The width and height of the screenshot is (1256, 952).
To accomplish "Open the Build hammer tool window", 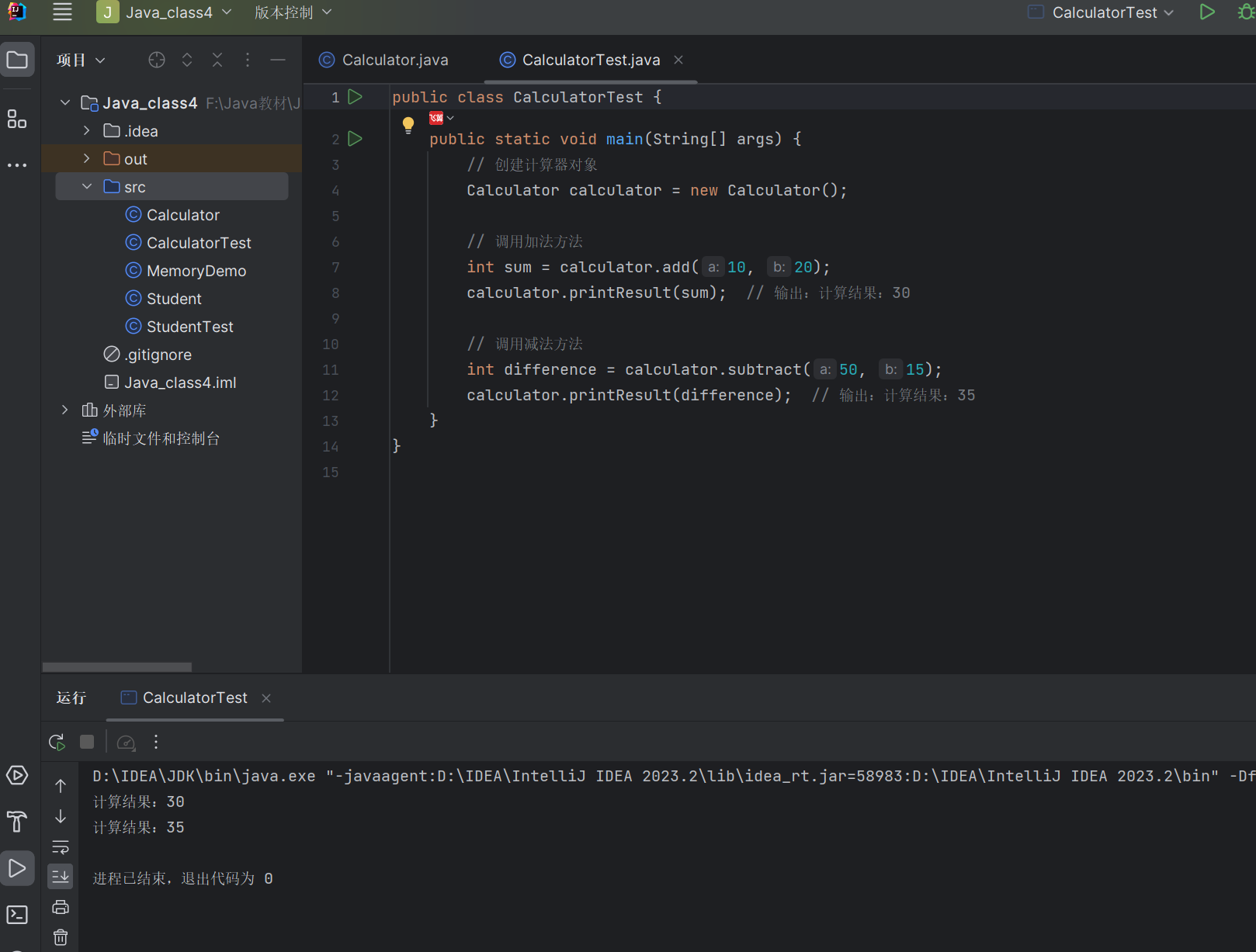I will 17,822.
